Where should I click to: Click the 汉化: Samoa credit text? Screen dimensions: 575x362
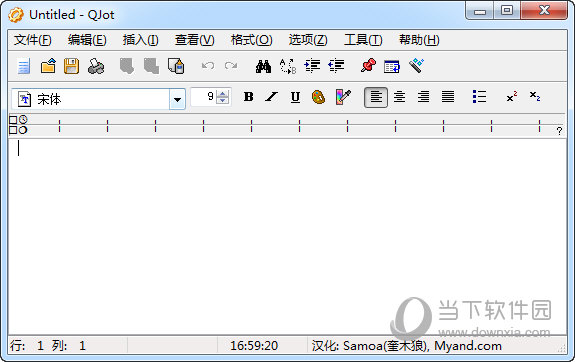pos(407,346)
